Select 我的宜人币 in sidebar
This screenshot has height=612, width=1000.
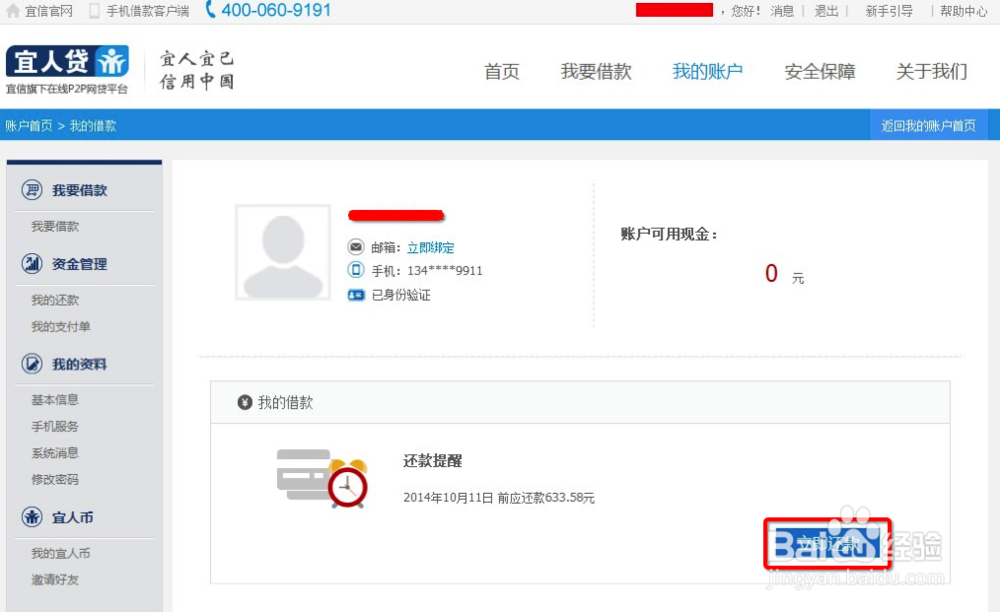[x=61, y=553]
